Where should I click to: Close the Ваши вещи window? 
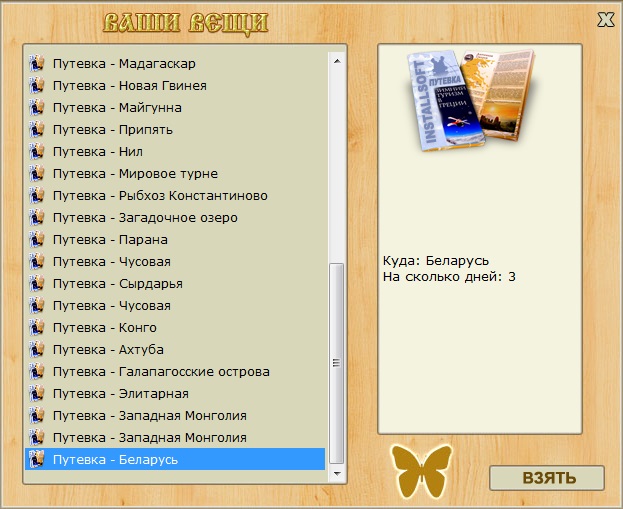click(606, 19)
